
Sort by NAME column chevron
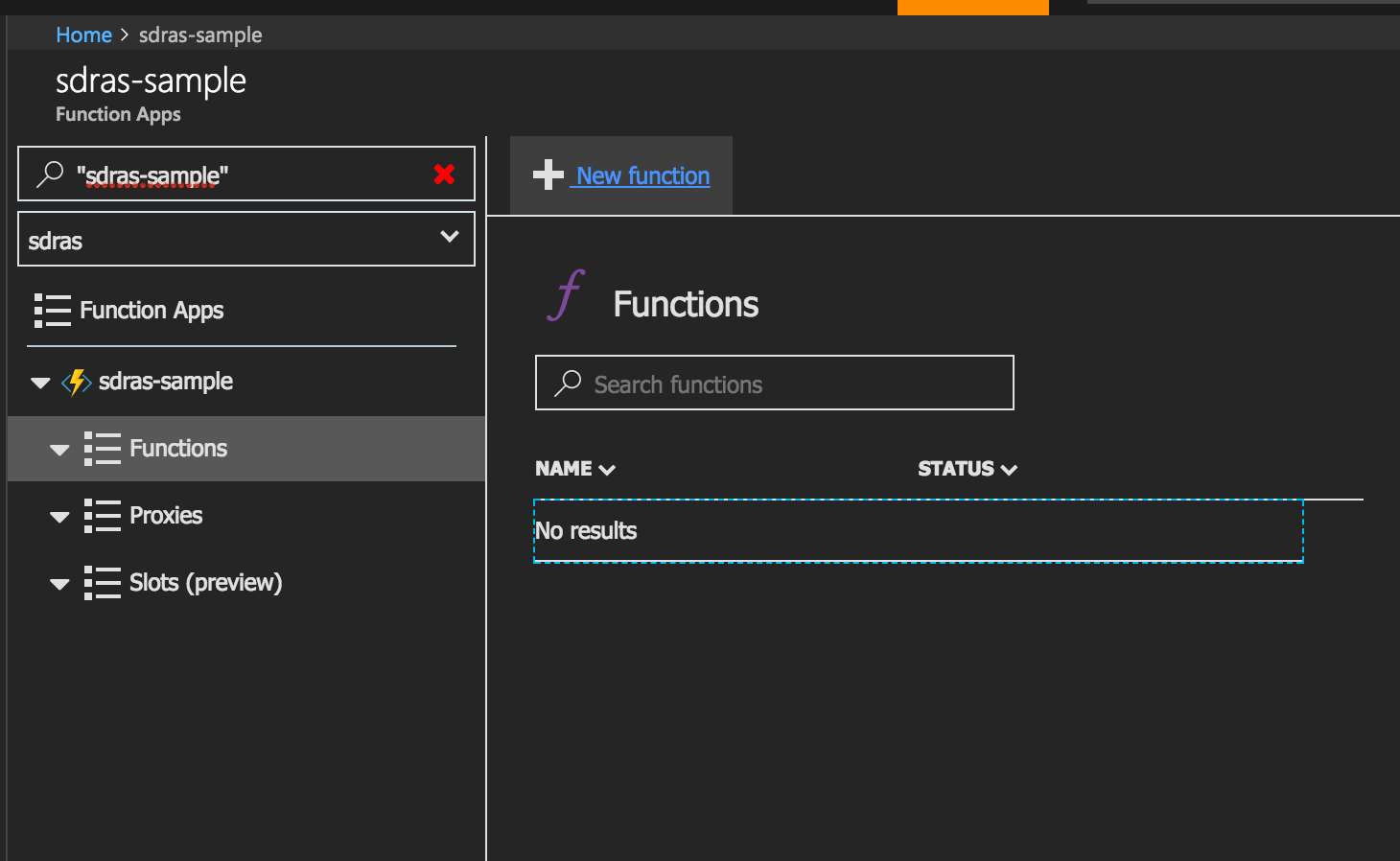pyautogui.click(x=607, y=470)
